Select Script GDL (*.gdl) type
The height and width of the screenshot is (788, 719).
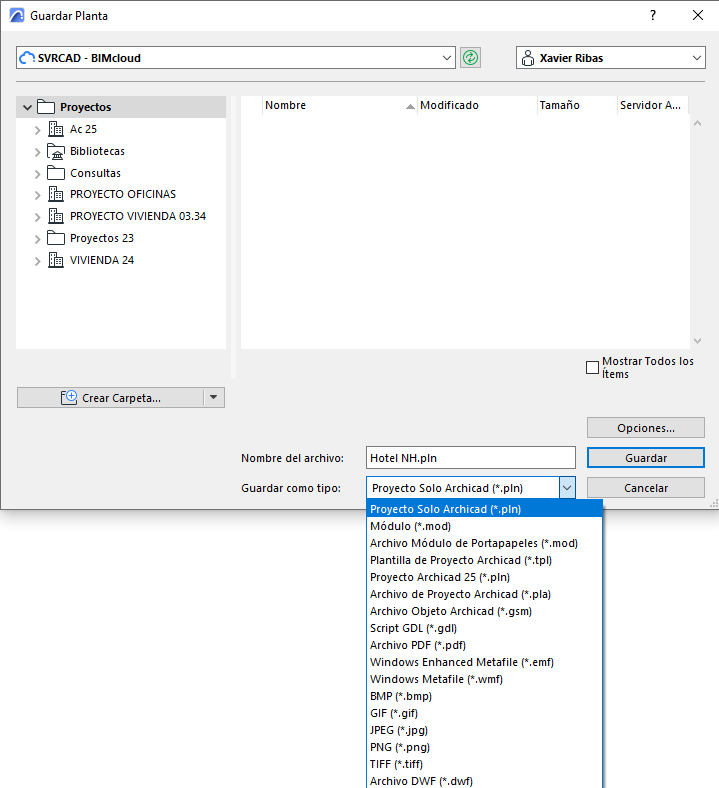(485, 628)
